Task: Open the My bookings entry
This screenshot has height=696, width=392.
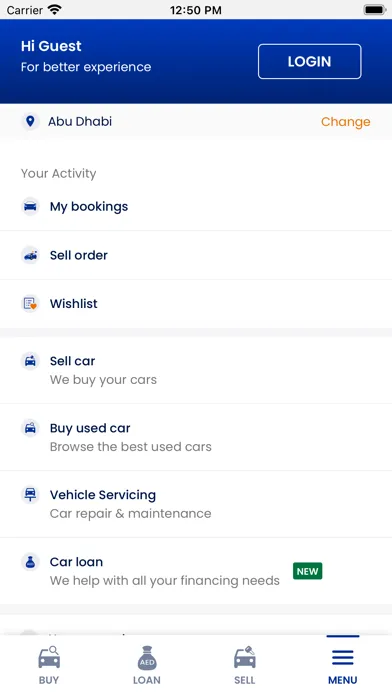Action: [x=196, y=206]
